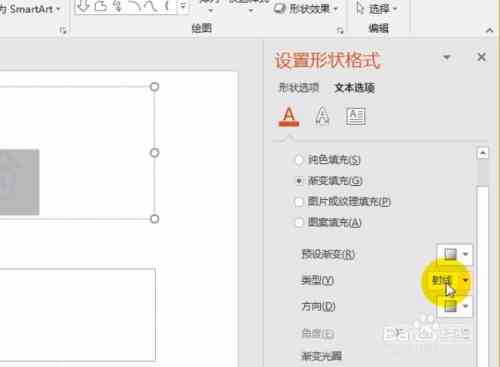Open Format Shape pane options arrow
This screenshot has width=500, height=367.
tap(447, 57)
